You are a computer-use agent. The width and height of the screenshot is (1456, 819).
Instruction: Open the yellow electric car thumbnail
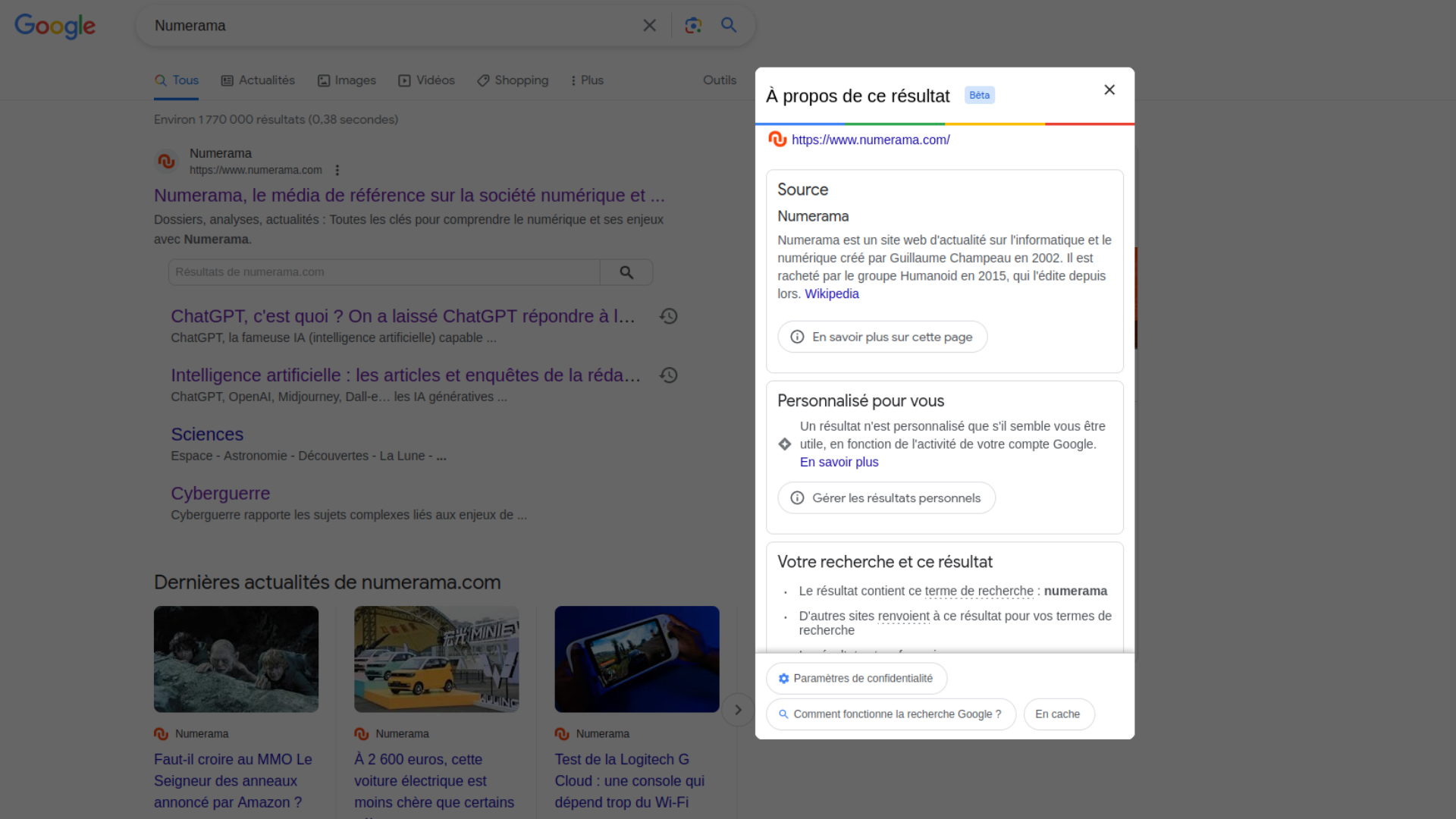point(437,659)
